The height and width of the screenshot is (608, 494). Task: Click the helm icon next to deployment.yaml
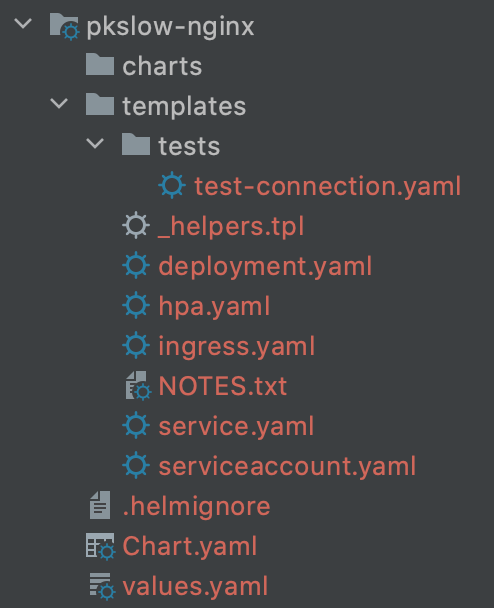click(x=136, y=265)
